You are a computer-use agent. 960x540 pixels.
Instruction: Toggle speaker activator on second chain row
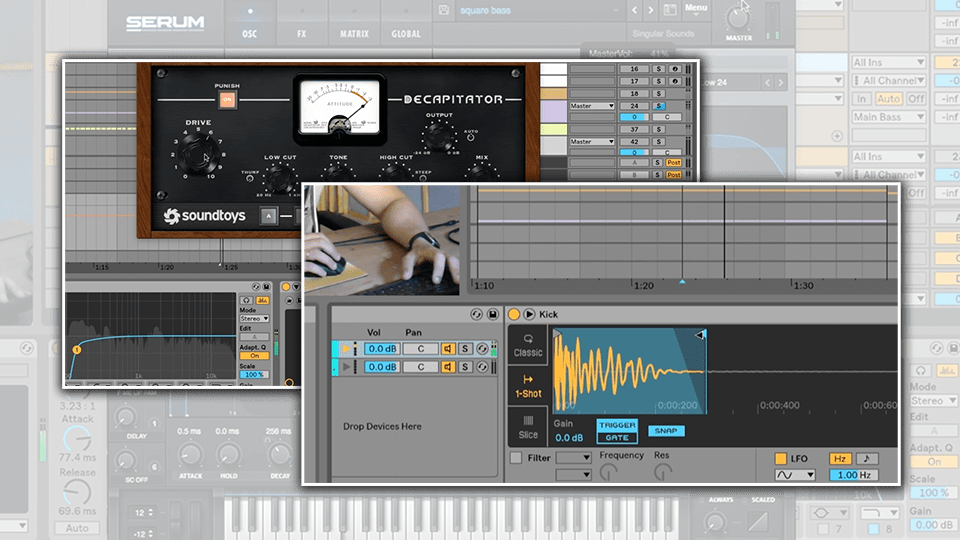448,367
